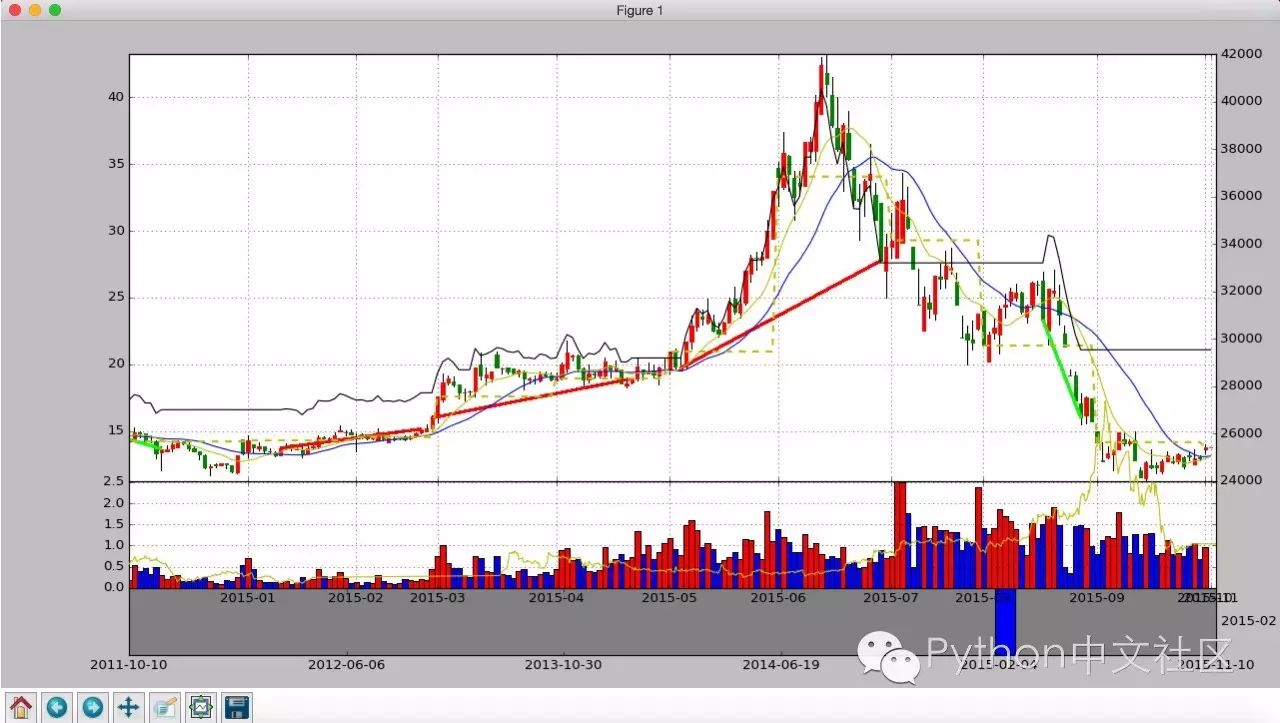Close the Figure 1 window
The image size is (1280, 723).
15,10
